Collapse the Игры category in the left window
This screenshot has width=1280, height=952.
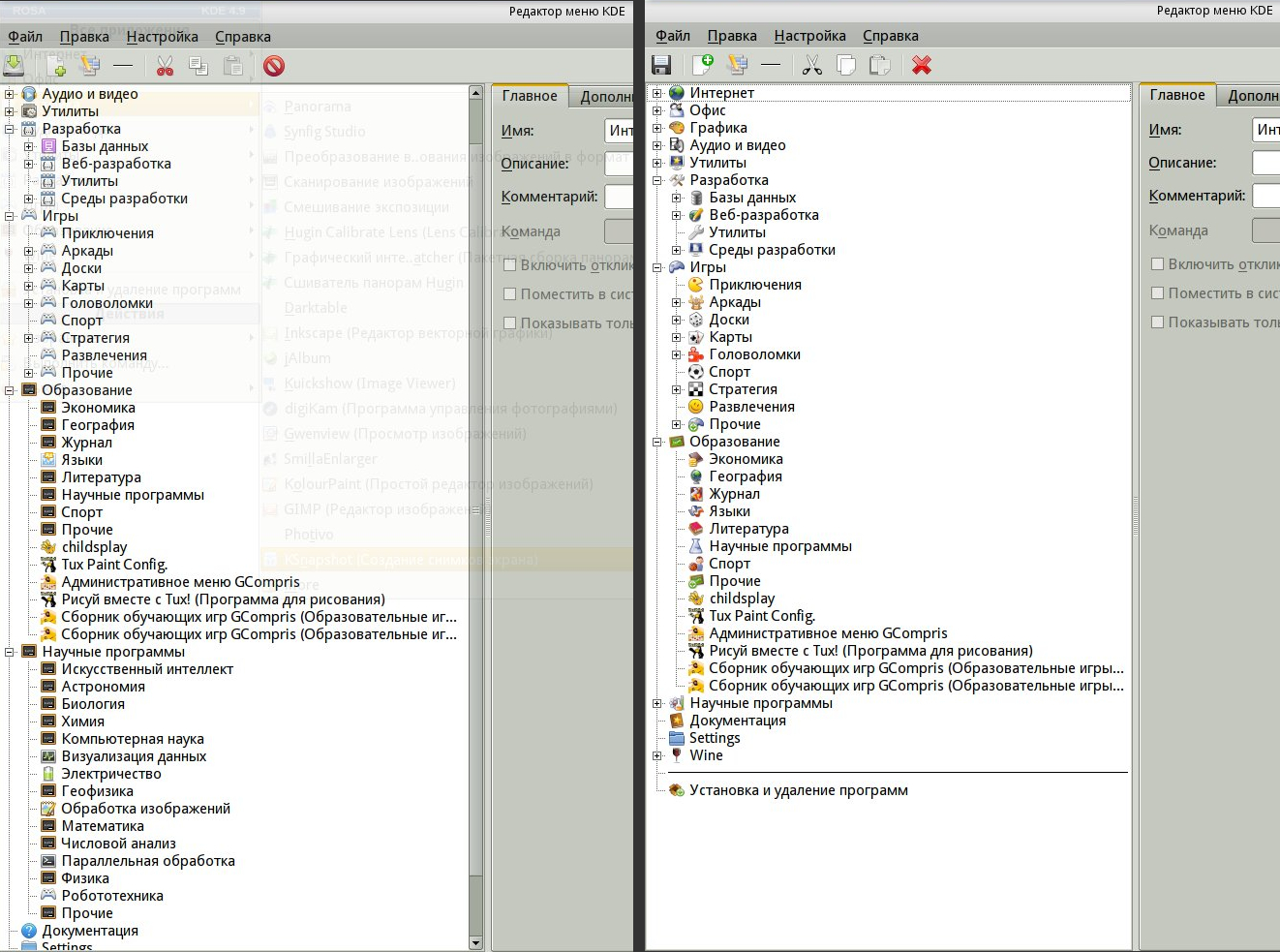coord(10,216)
